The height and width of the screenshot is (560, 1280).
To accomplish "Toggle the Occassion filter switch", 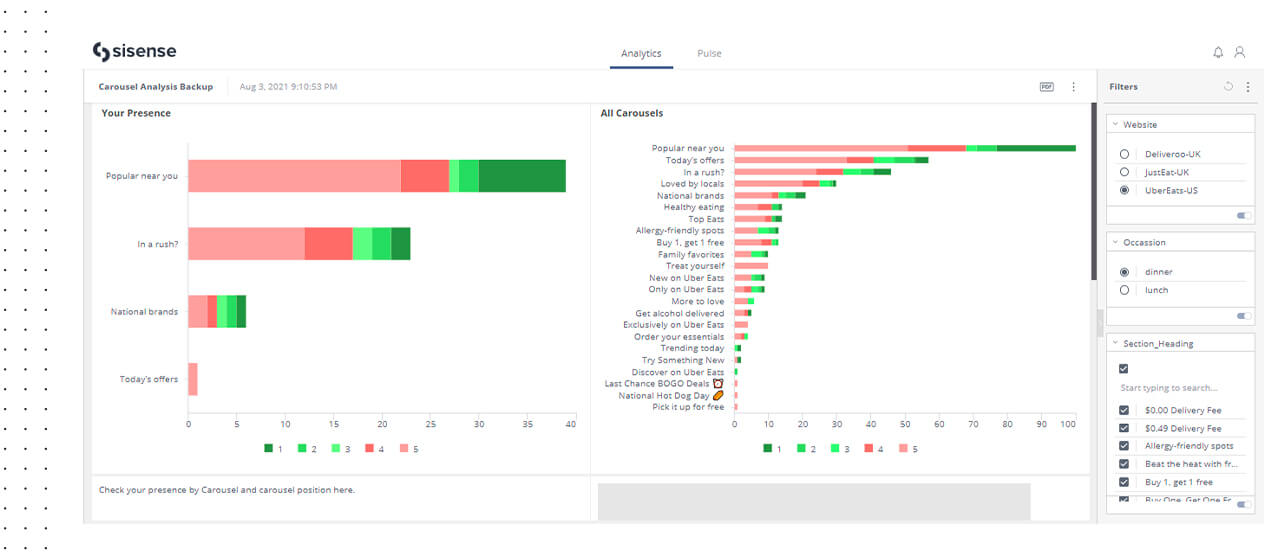I will click(x=1244, y=316).
